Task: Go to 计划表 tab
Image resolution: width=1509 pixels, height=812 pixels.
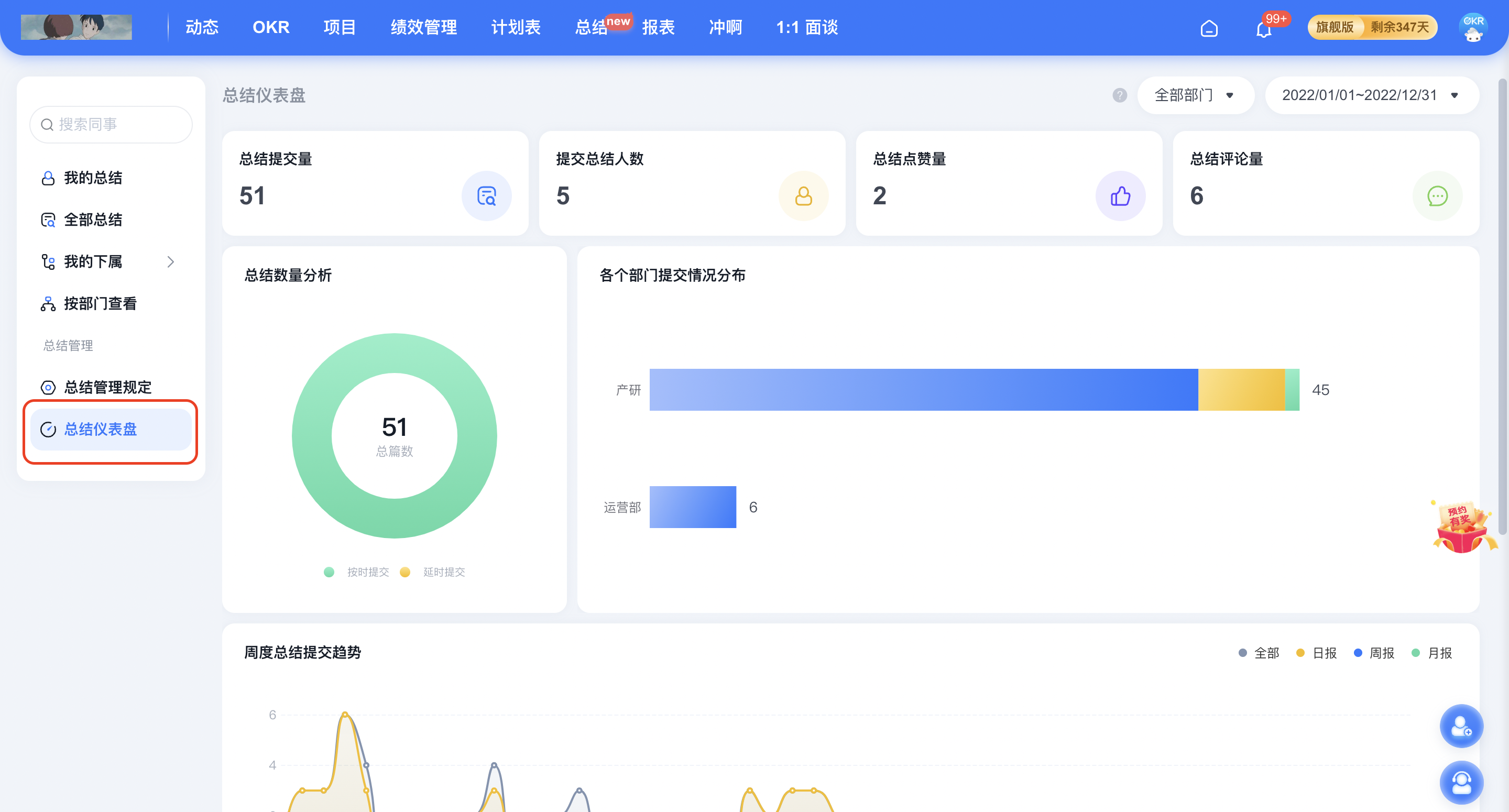Action: pyautogui.click(x=516, y=27)
